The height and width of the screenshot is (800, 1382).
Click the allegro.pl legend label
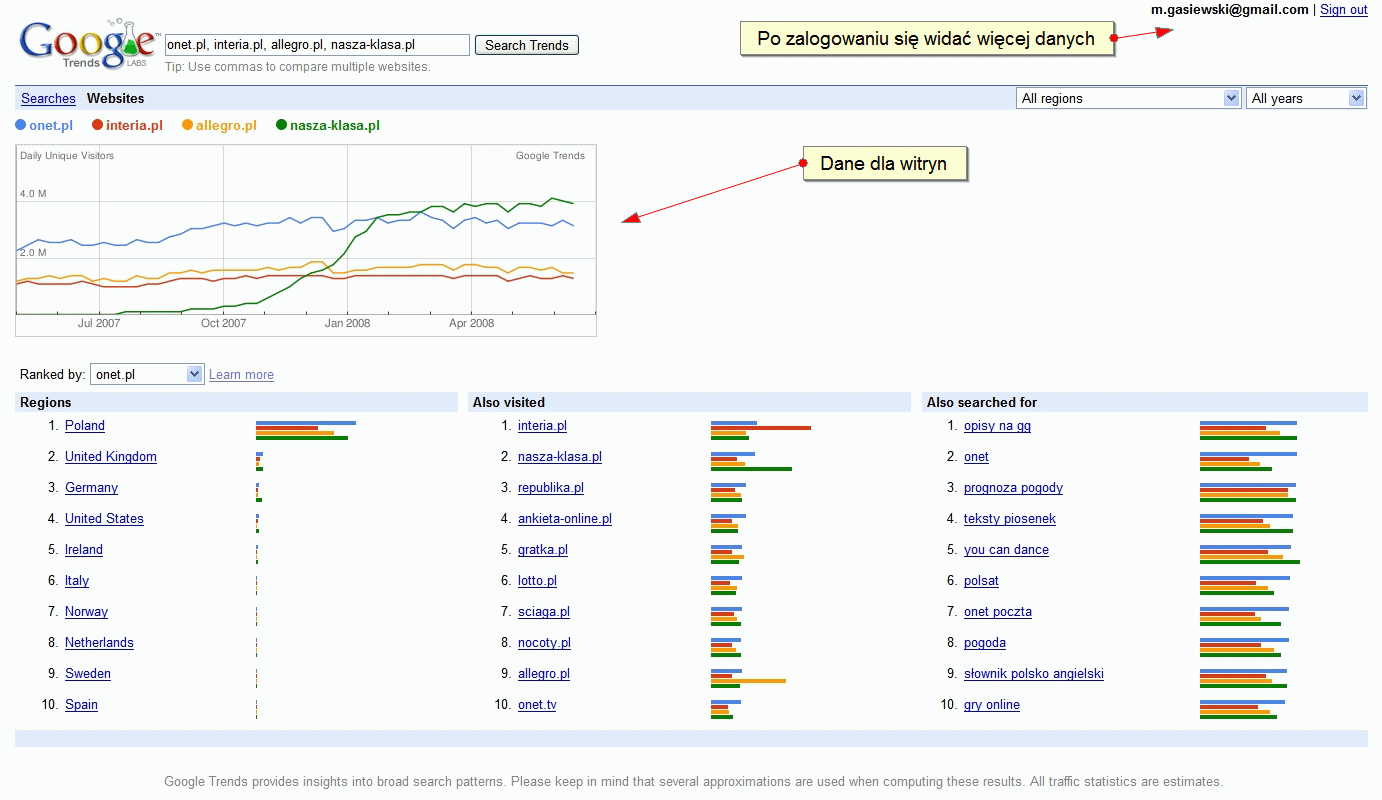pyautogui.click(x=226, y=125)
